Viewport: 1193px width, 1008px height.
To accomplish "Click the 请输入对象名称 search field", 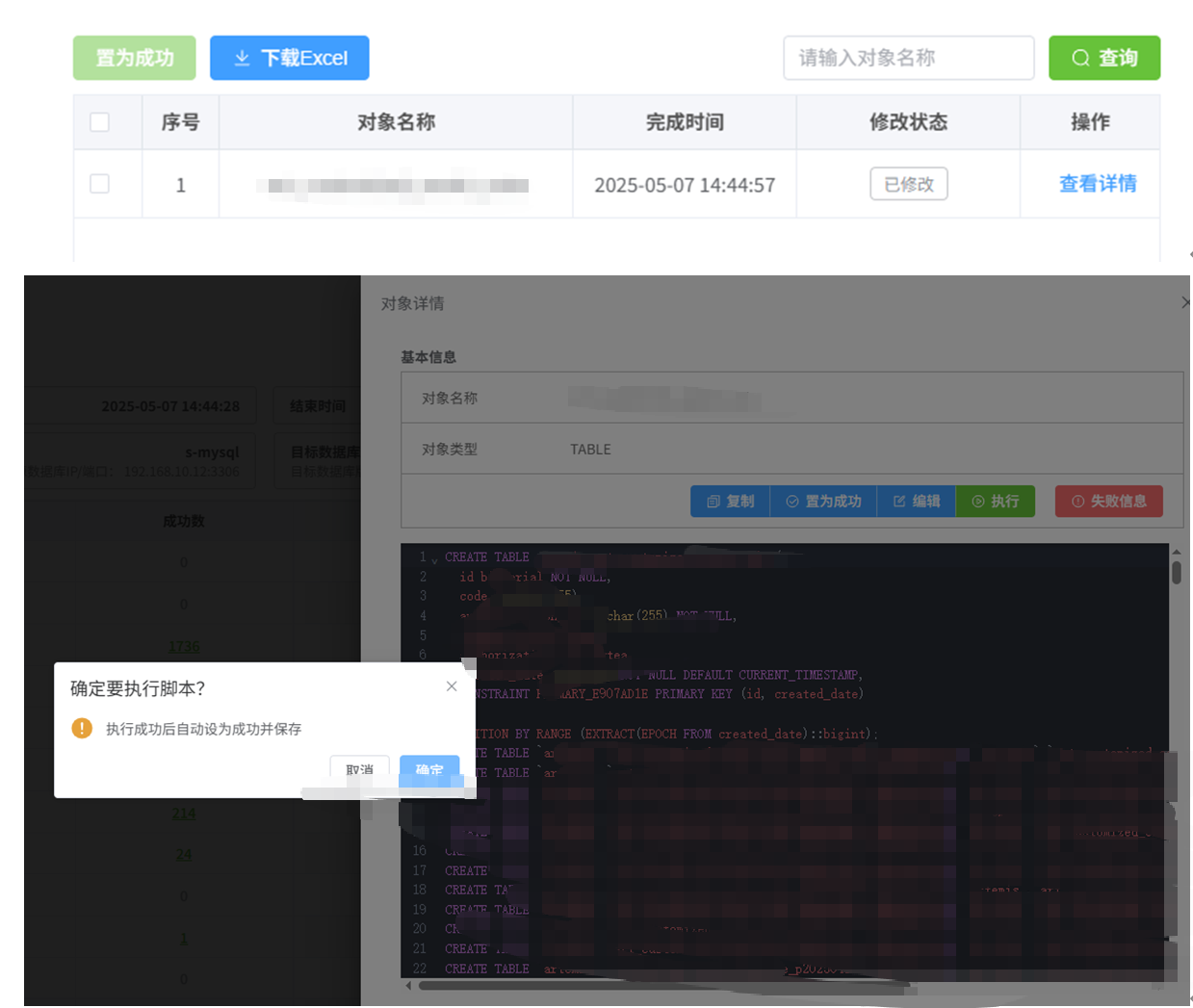I will pos(908,59).
